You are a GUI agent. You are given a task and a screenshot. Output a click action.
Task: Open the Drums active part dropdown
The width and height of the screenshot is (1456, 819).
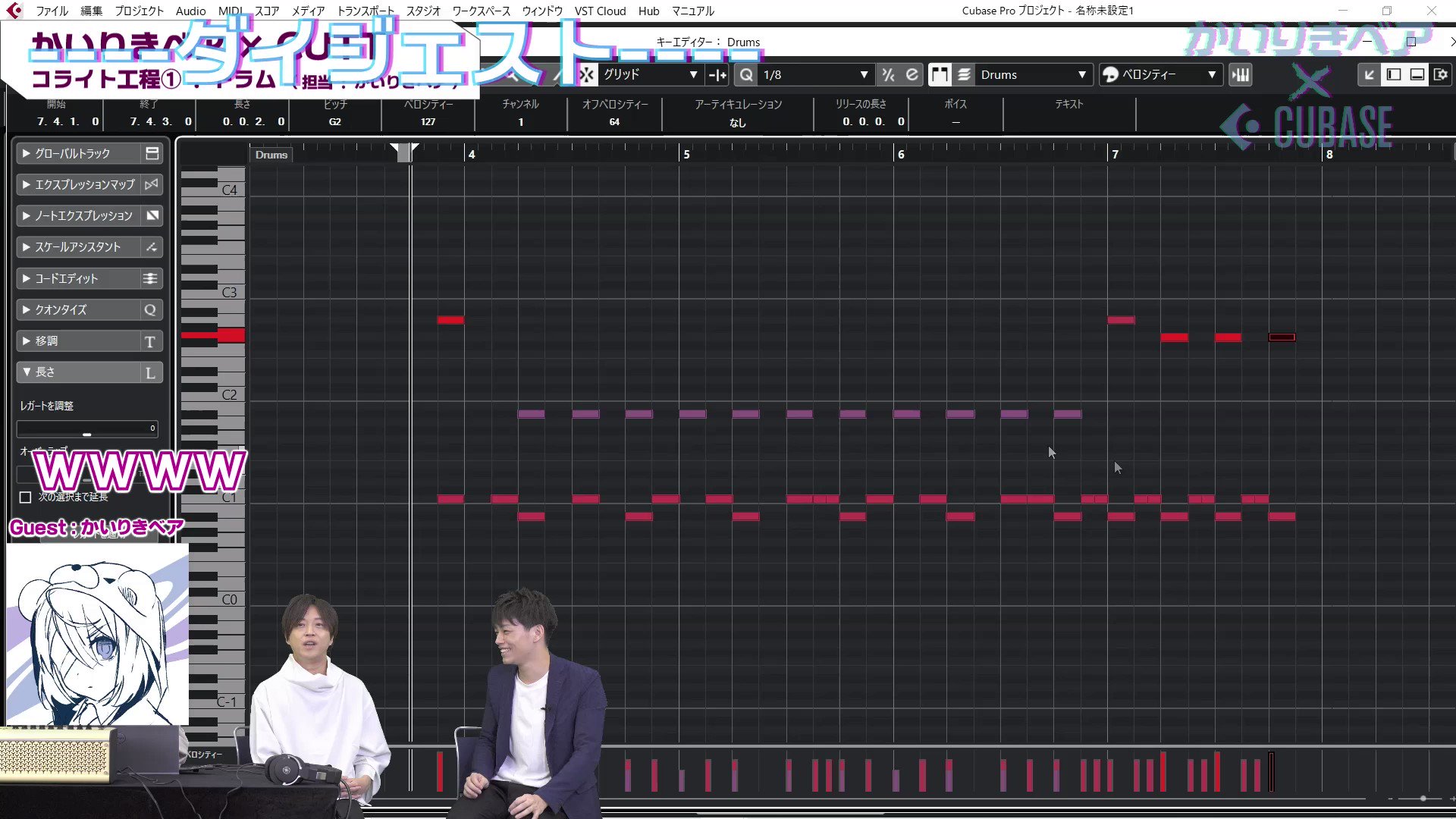coord(1034,74)
